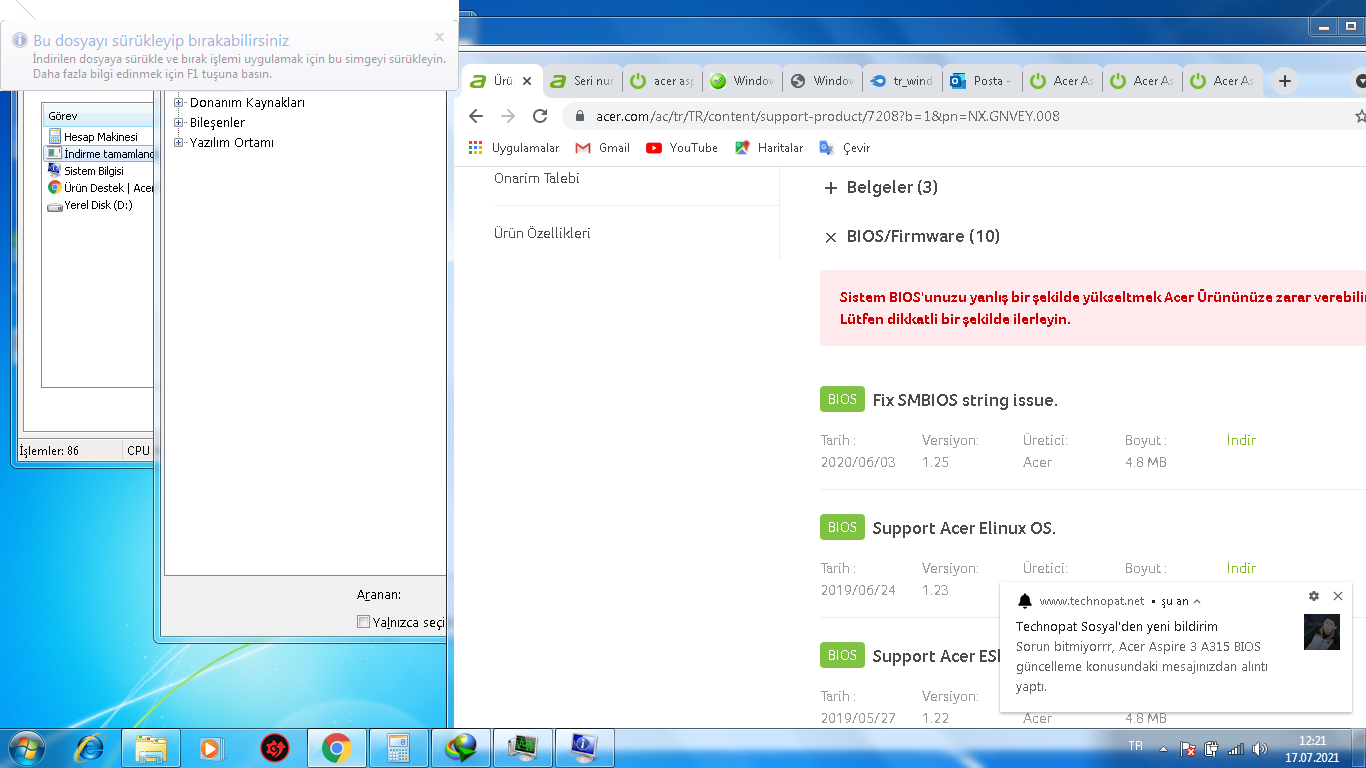Click the Fix SMBIOS string issue title
This screenshot has width=1366, height=768.
[x=965, y=400]
